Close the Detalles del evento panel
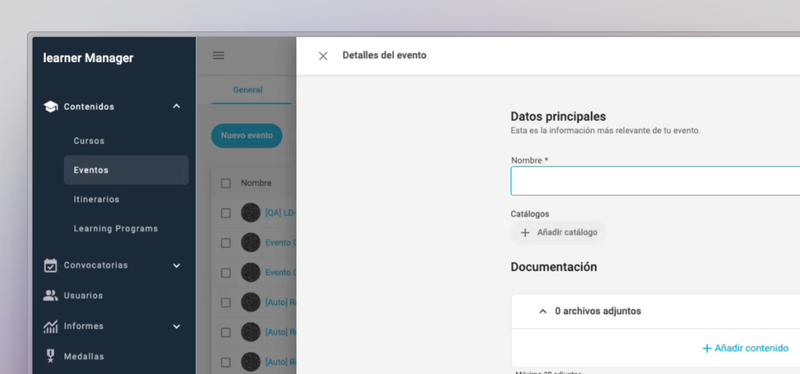Image resolution: width=800 pixels, height=374 pixels. tap(323, 56)
